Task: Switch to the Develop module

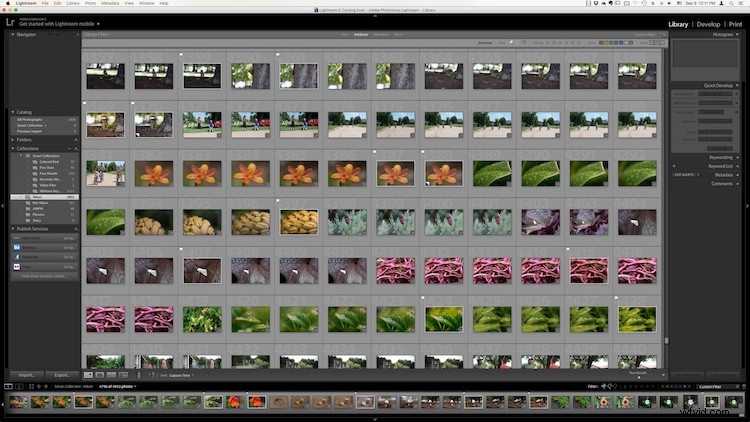Action: coord(708,24)
